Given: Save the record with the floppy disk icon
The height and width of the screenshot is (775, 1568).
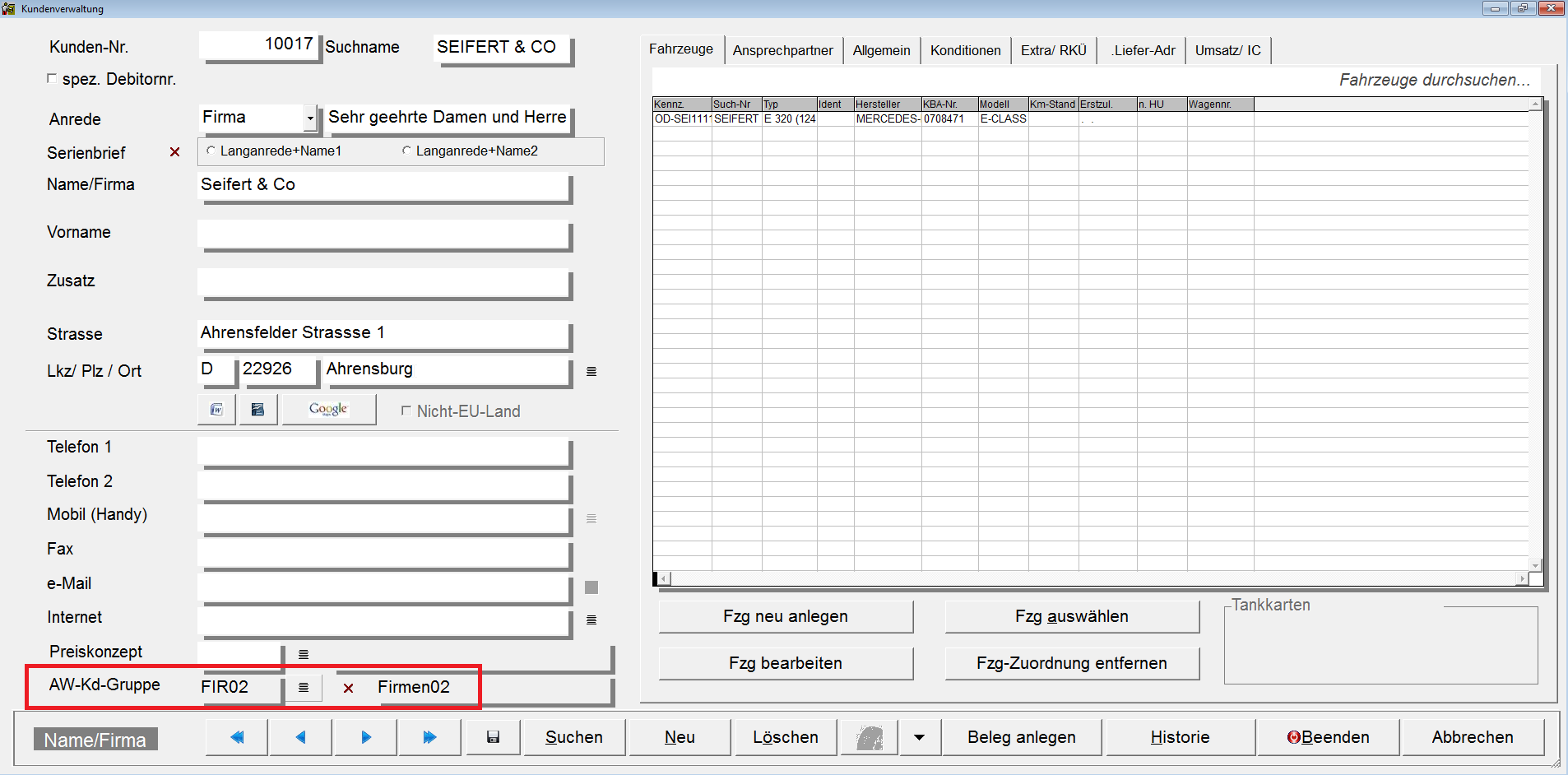Looking at the screenshot, I should (493, 737).
